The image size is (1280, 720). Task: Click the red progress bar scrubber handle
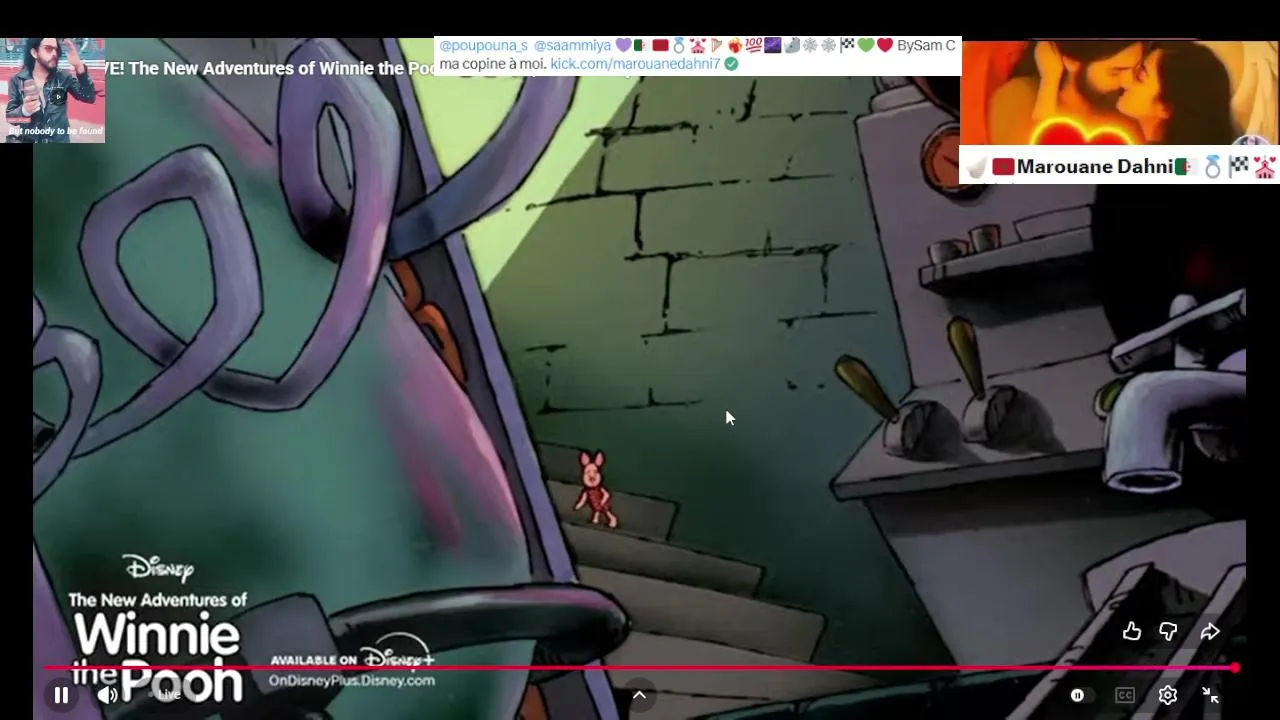[x=1236, y=667]
